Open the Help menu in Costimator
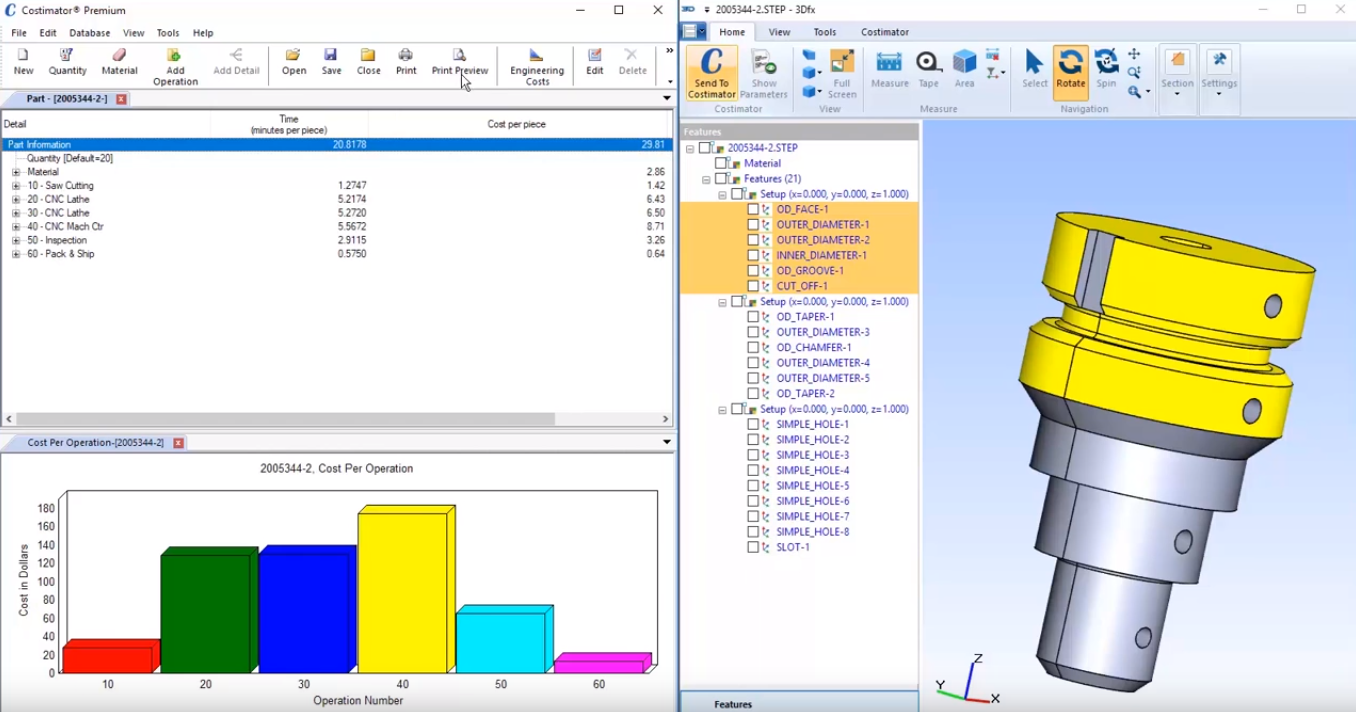 click(203, 33)
